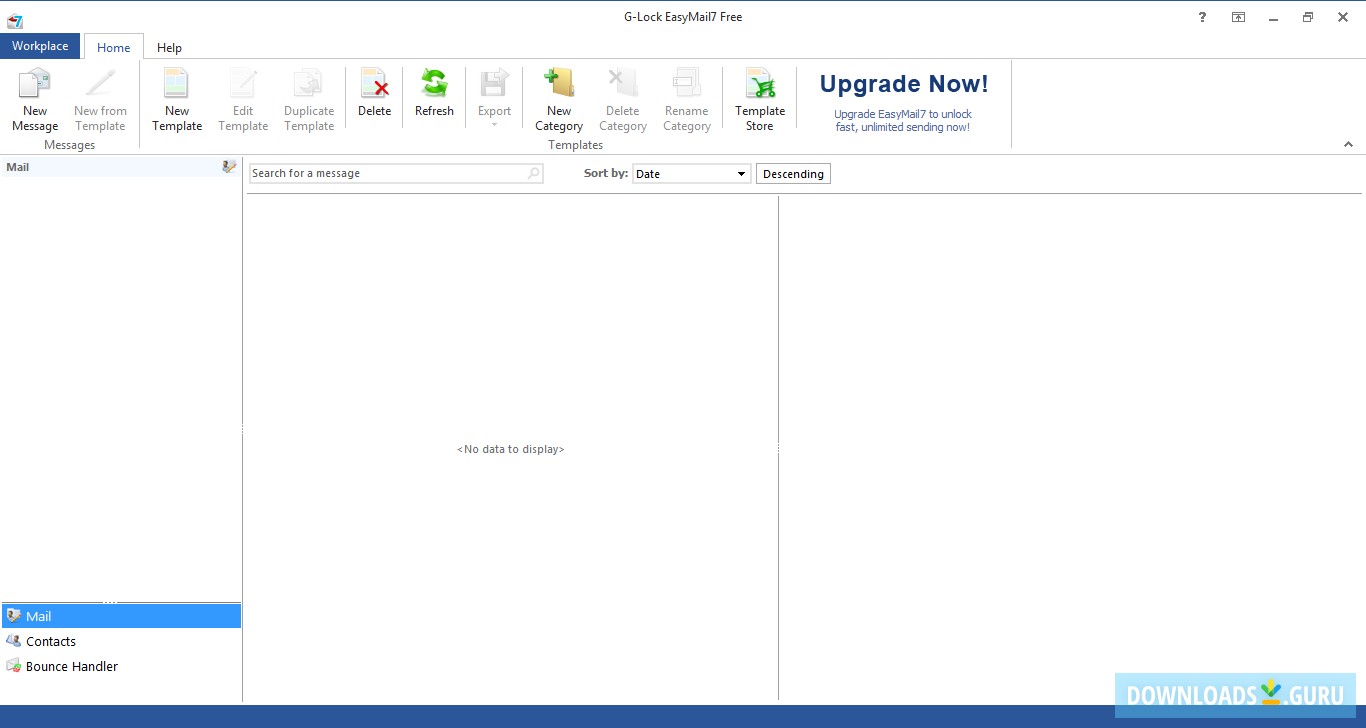Refresh the message list

(434, 95)
